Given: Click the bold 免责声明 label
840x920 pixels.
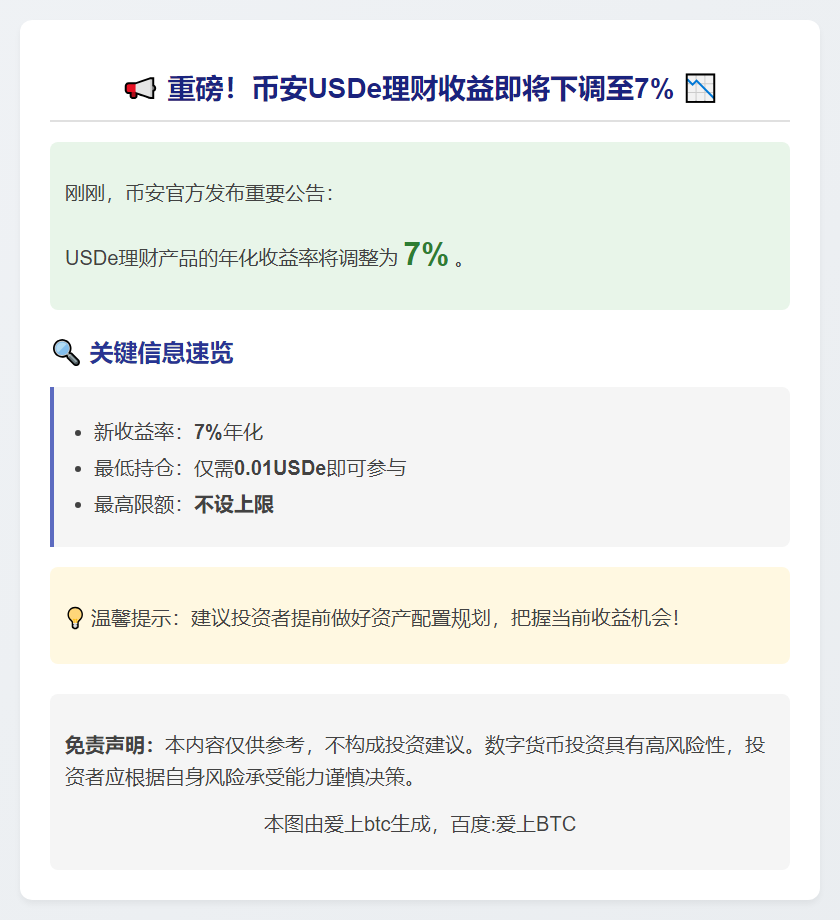Looking at the screenshot, I should tap(108, 745).
